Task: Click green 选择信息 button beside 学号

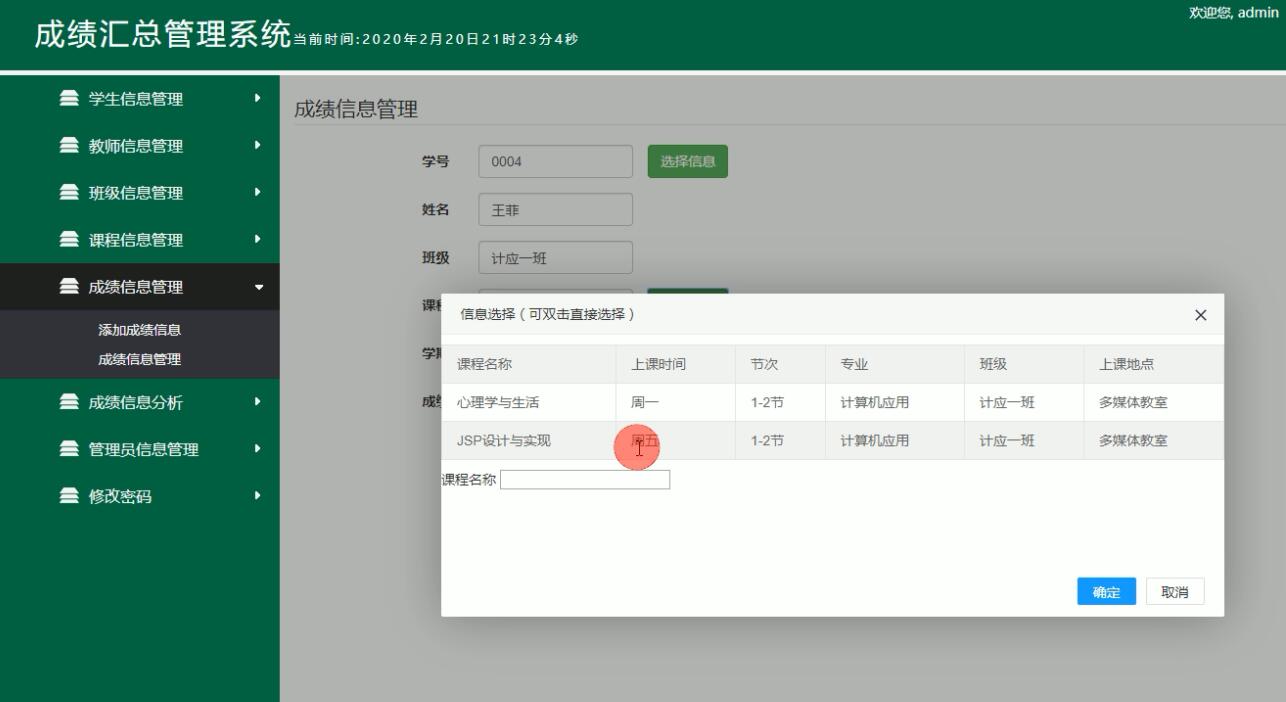Action: click(x=688, y=162)
